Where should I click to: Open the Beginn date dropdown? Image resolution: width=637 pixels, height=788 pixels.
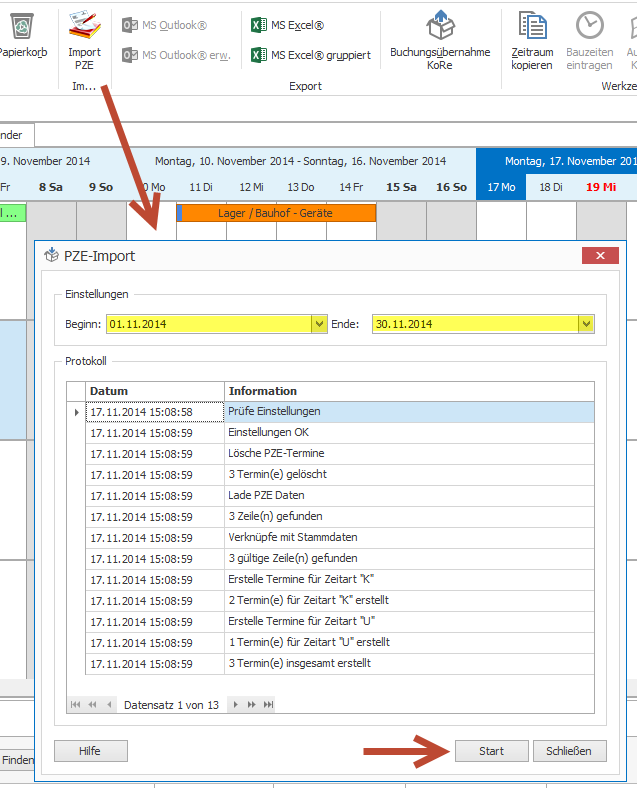coord(319,324)
